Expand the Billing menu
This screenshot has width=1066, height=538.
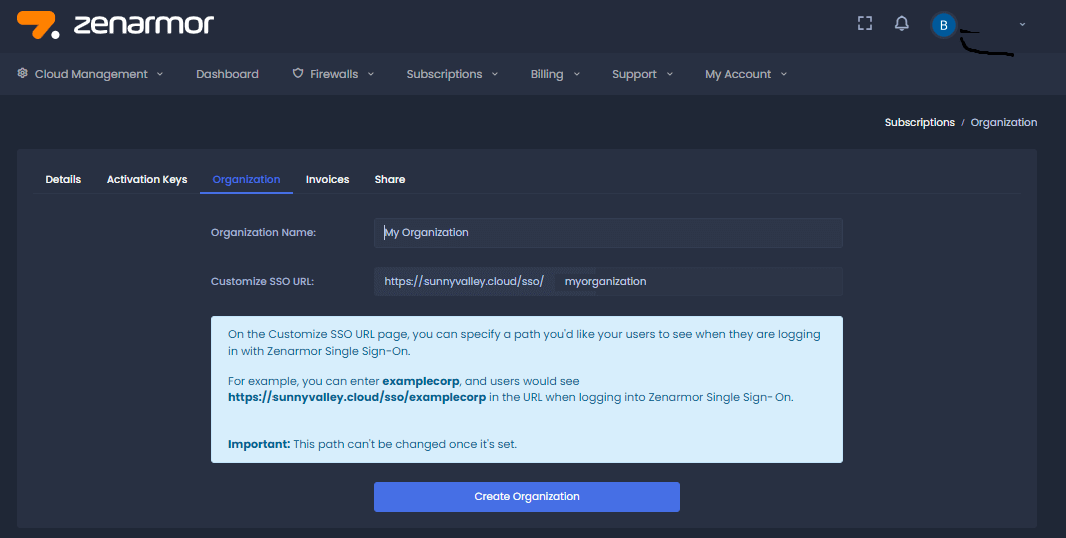coord(555,74)
